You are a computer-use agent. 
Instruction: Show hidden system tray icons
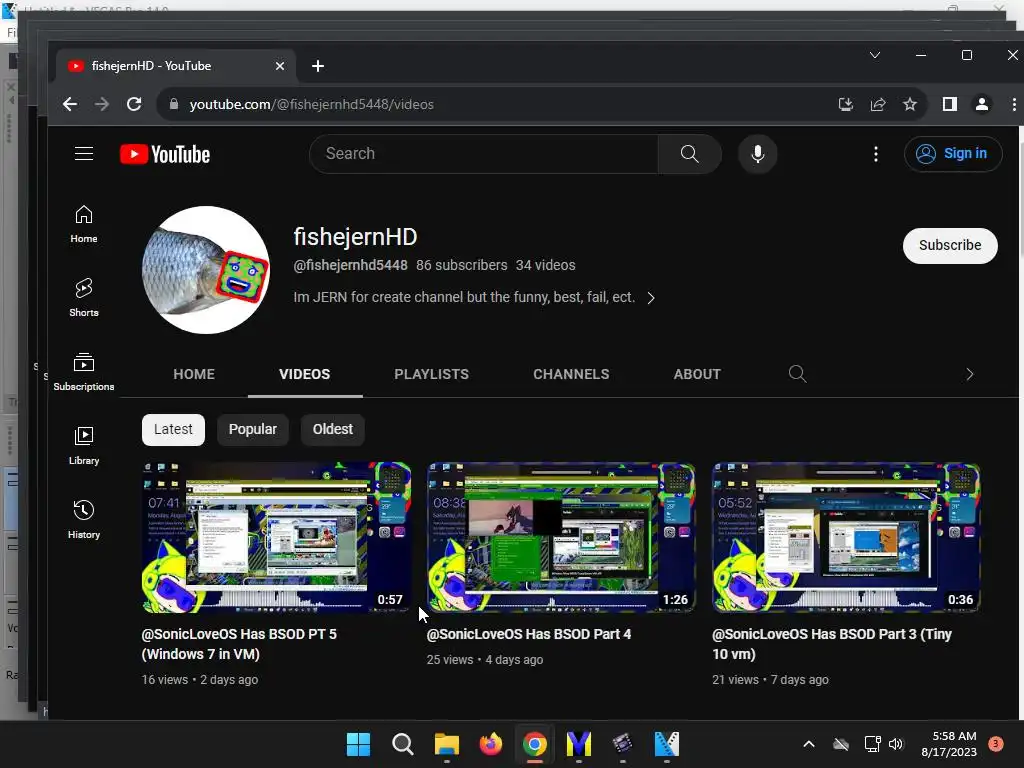click(x=808, y=744)
